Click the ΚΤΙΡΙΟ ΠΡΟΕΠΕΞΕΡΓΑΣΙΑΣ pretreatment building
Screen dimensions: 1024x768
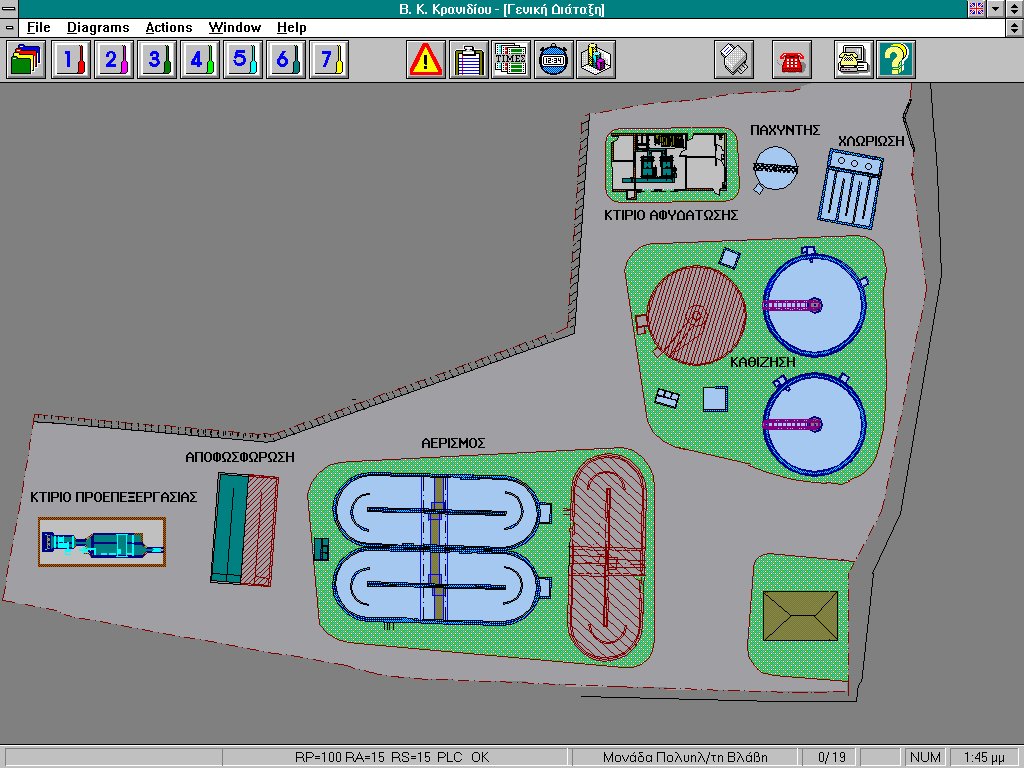click(102, 544)
